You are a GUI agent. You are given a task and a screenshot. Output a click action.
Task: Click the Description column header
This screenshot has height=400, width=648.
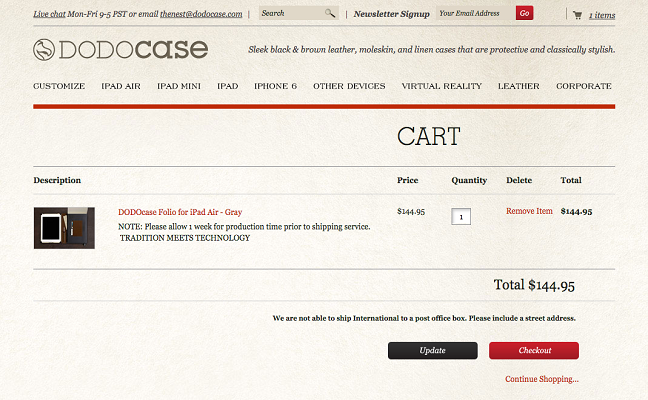[57, 180]
